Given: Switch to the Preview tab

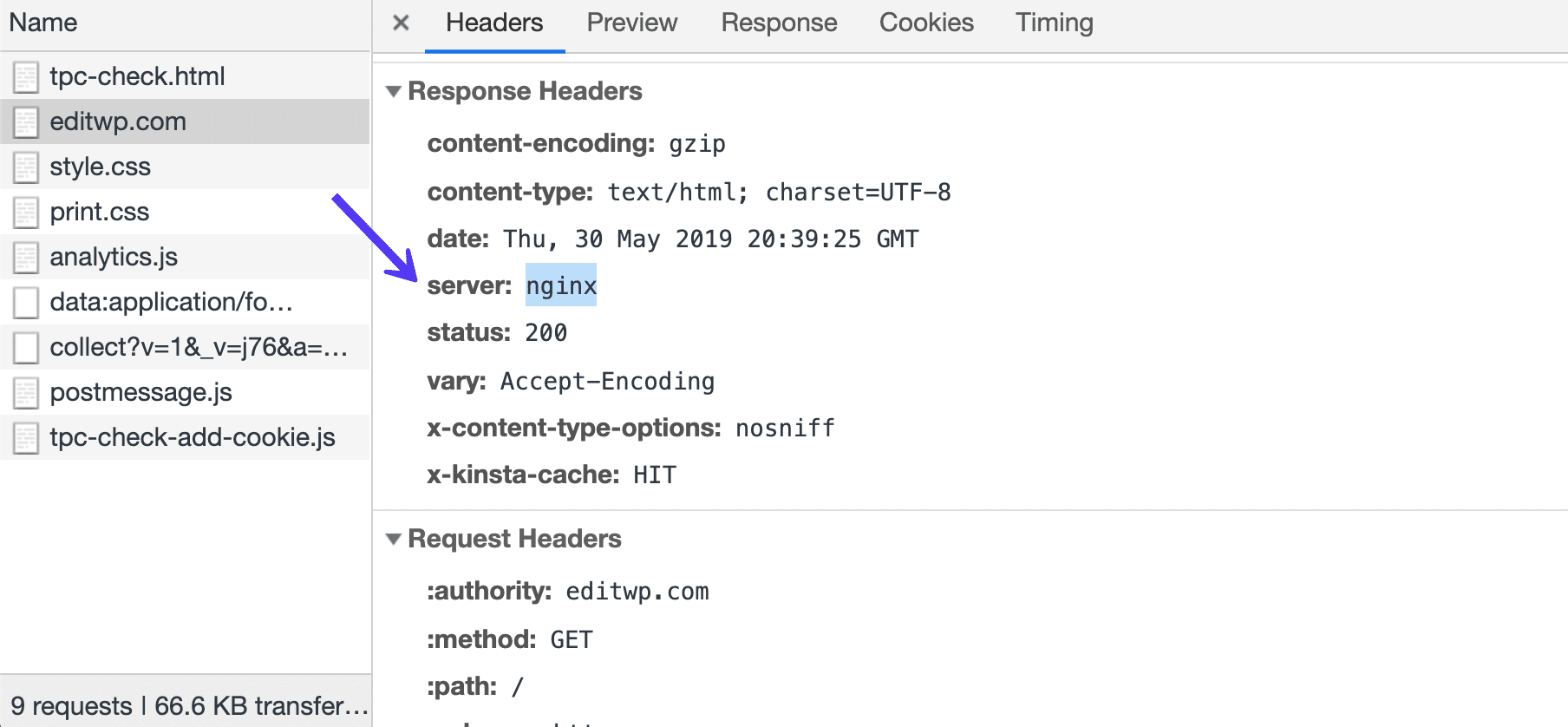Looking at the screenshot, I should [x=631, y=23].
